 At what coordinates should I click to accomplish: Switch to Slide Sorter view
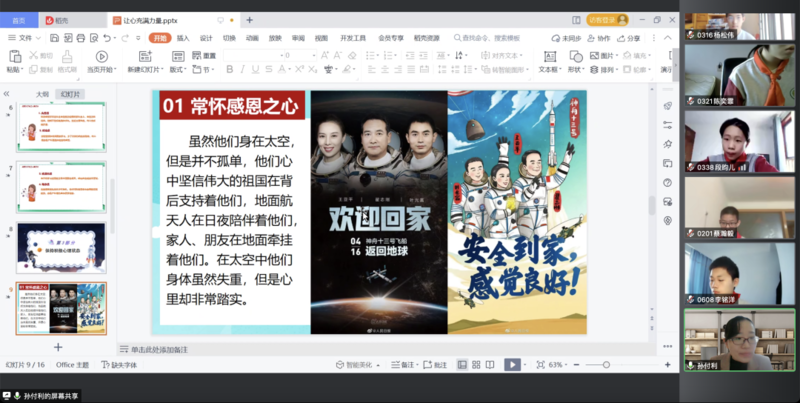click(x=476, y=365)
